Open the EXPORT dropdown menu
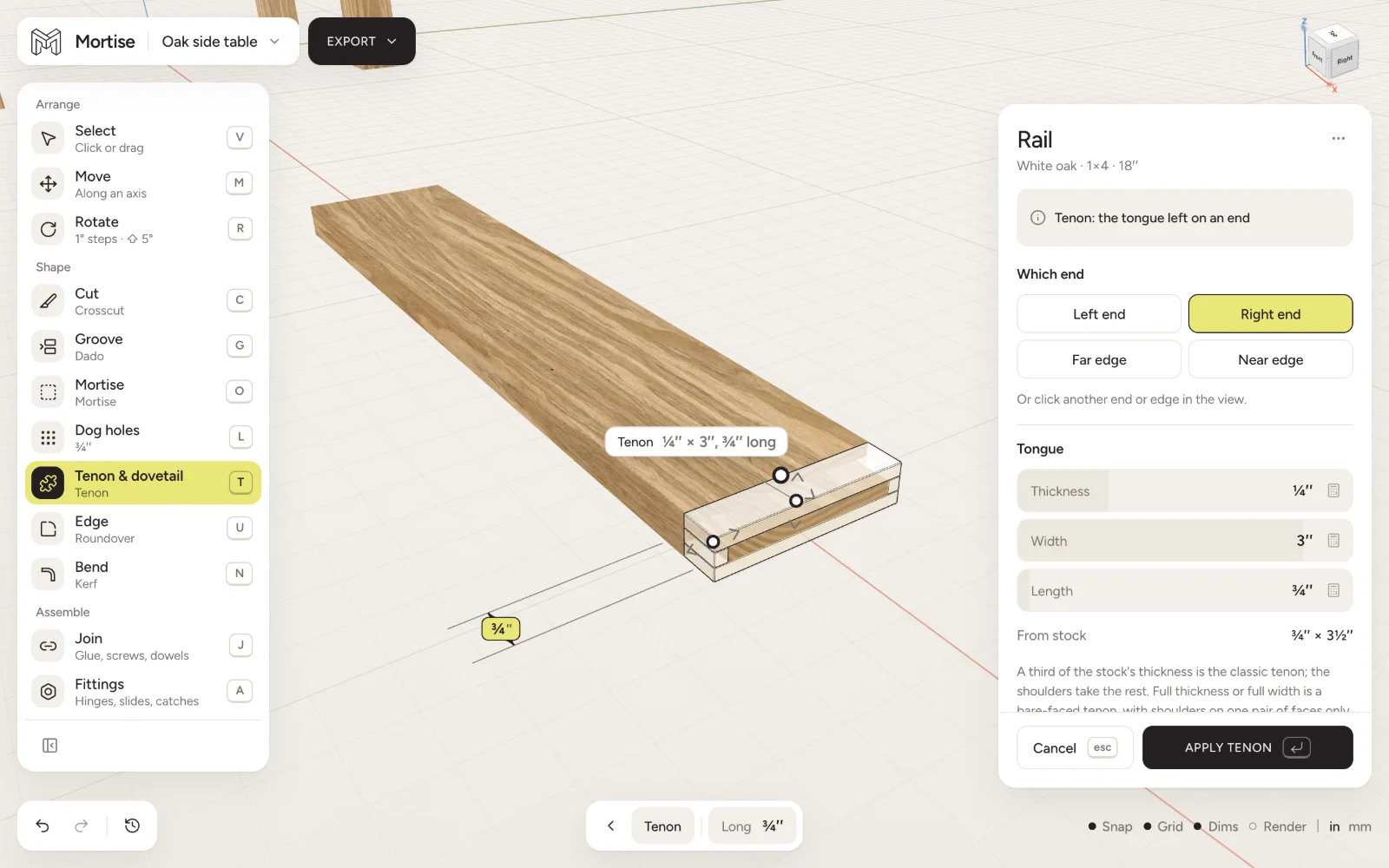The image size is (1389, 868). (x=361, y=41)
